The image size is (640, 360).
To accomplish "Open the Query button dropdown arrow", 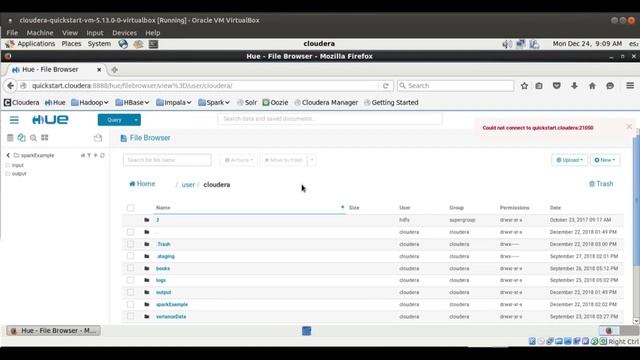I will pyautogui.click(x=136, y=120).
